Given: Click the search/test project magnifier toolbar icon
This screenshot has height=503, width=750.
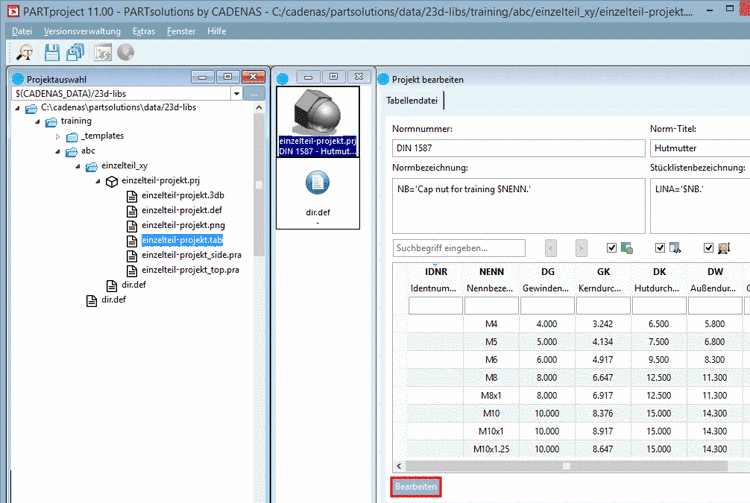Looking at the screenshot, I should 24,53.
